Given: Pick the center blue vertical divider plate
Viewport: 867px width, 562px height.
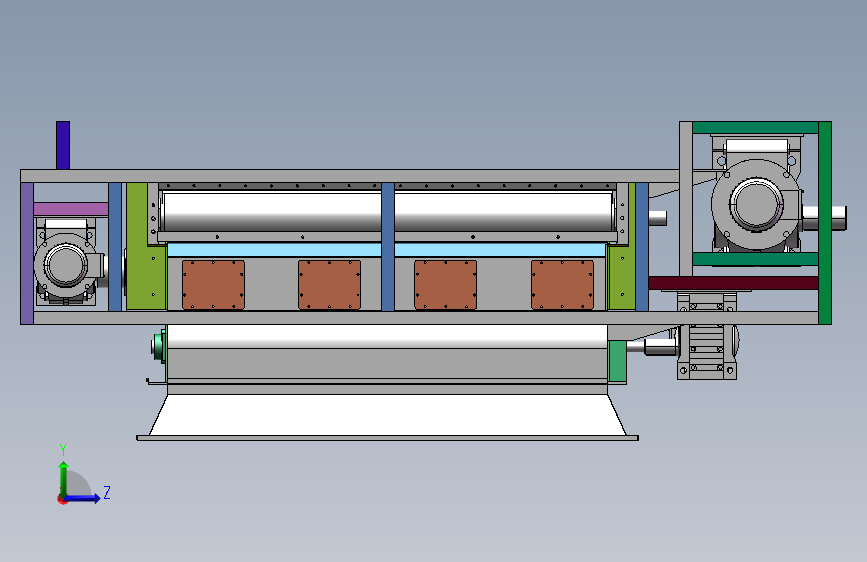Looking at the screenshot, I should click(x=388, y=247).
